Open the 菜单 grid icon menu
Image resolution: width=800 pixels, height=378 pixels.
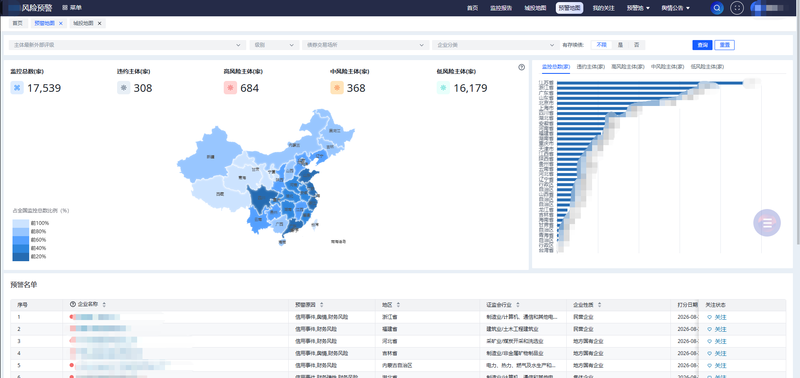coord(65,8)
